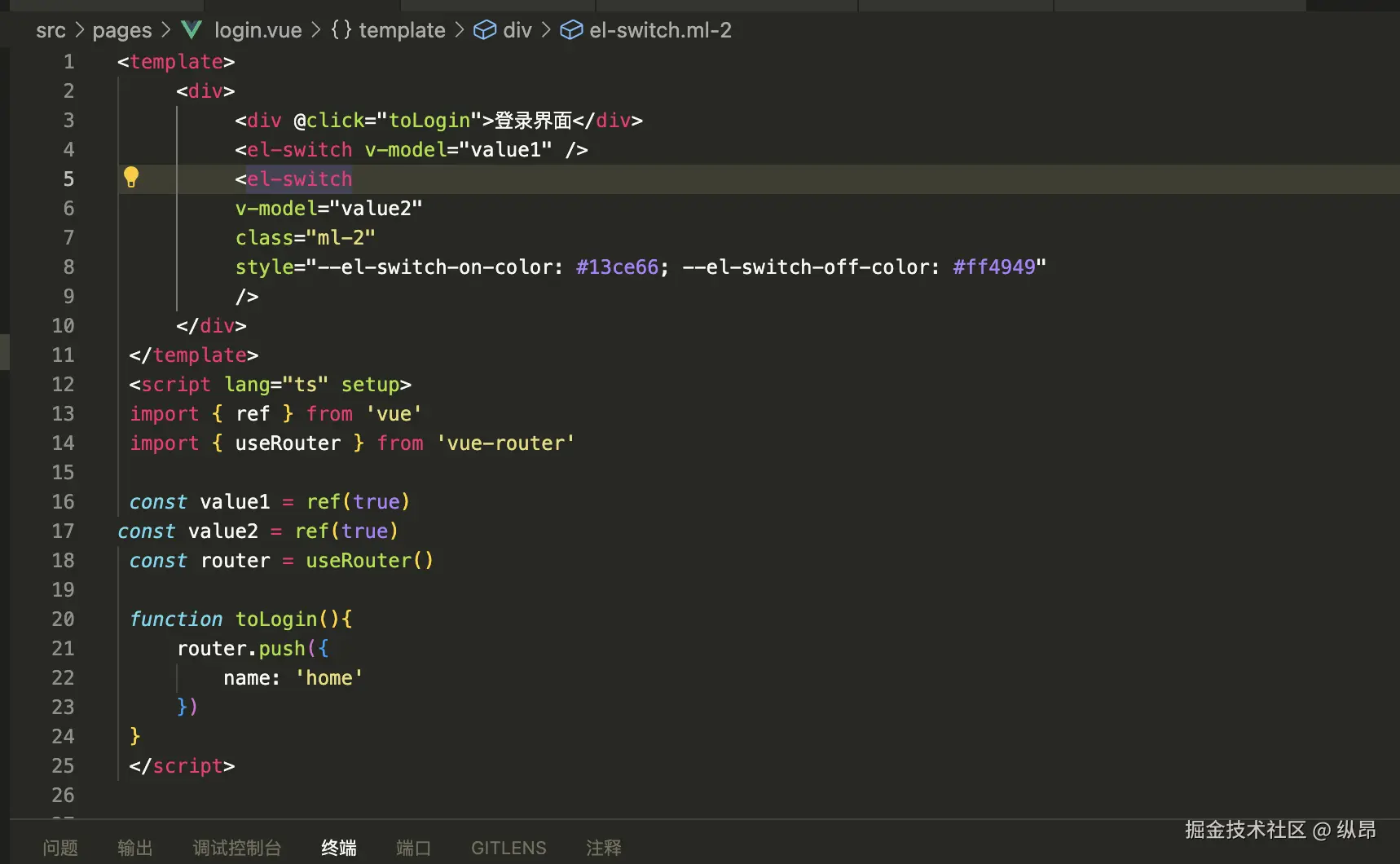The width and height of the screenshot is (1400, 864).
Task: Open the src breadcrumb folder
Action: coord(51,30)
